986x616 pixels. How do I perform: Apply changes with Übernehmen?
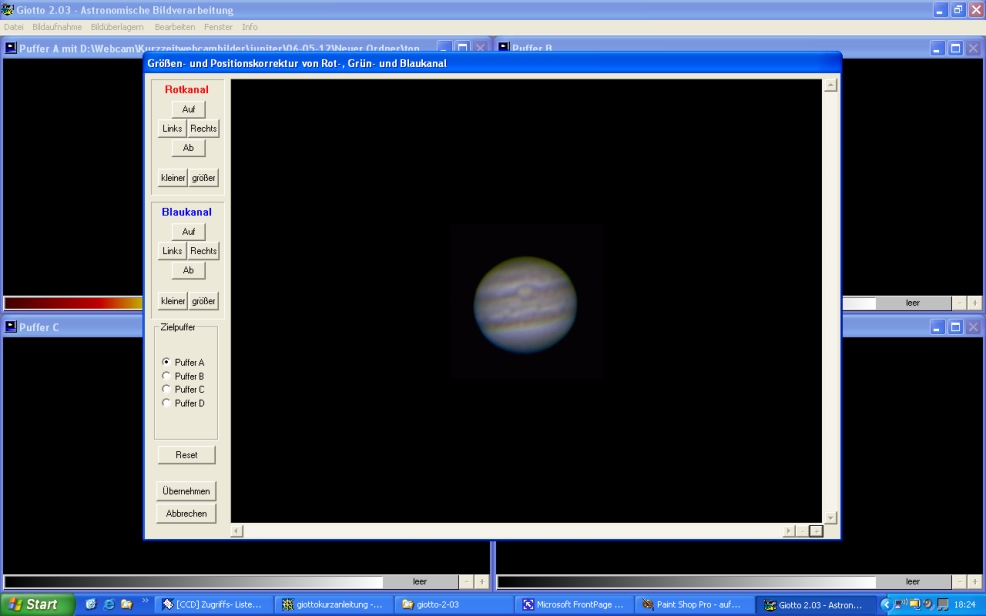pos(186,491)
